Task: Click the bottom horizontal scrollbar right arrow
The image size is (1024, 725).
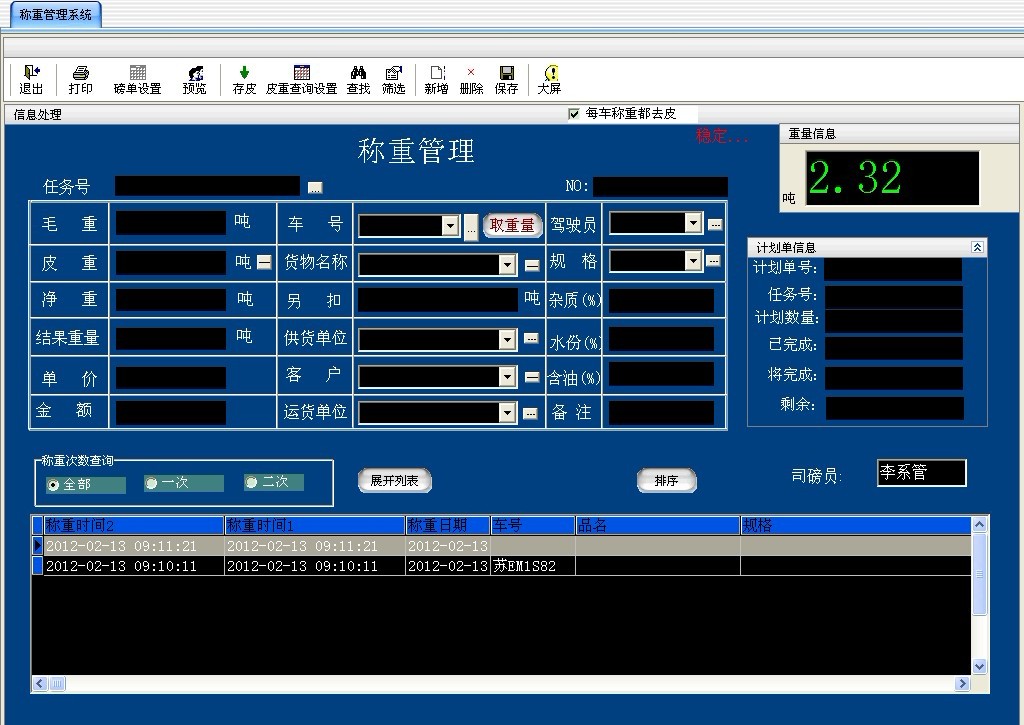Action: 960,684
